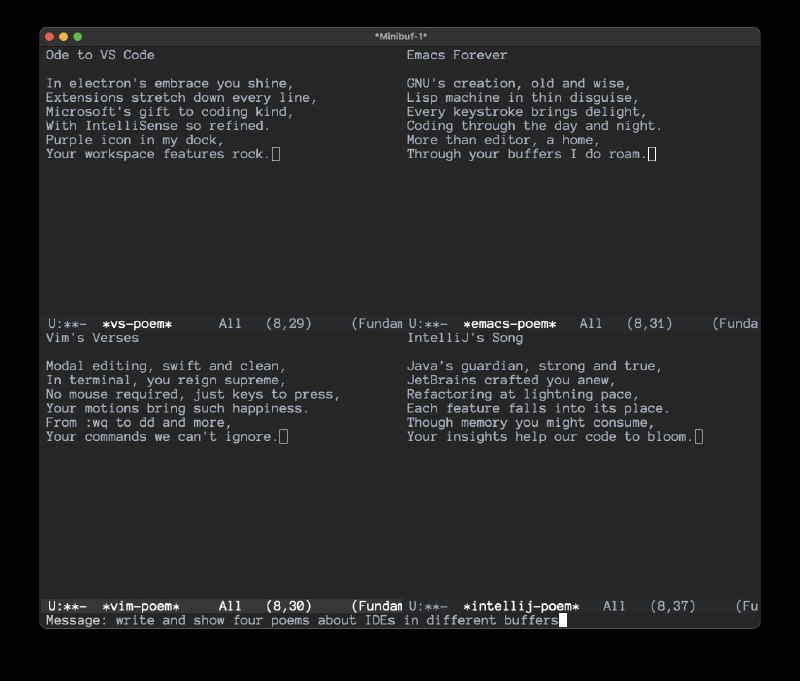Click the red close window button
The height and width of the screenshot is (681, 800).
point(50,37)
